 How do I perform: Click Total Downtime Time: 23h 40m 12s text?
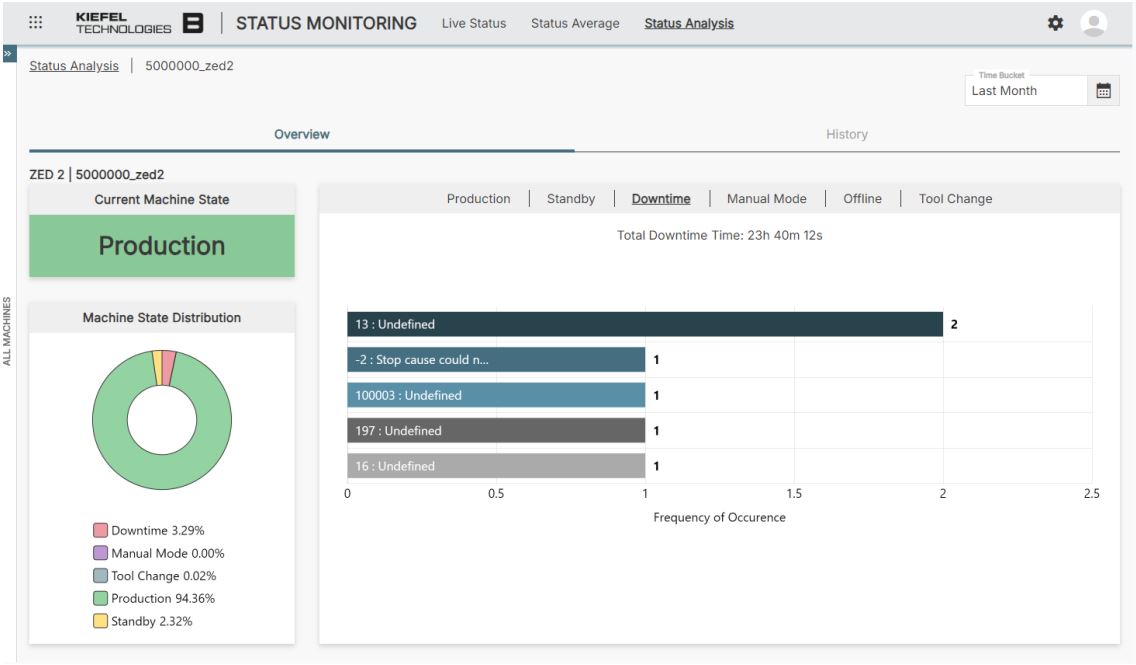pos(719,235)
